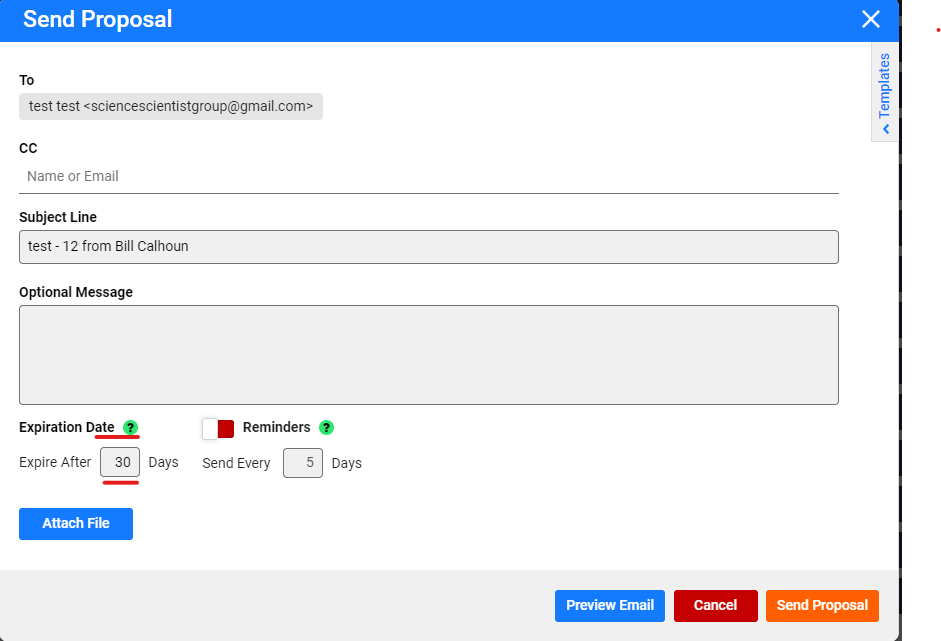Screen dimensions: 941x641
Task: Click the Send Every days field
Action: [x=303, y=463]
